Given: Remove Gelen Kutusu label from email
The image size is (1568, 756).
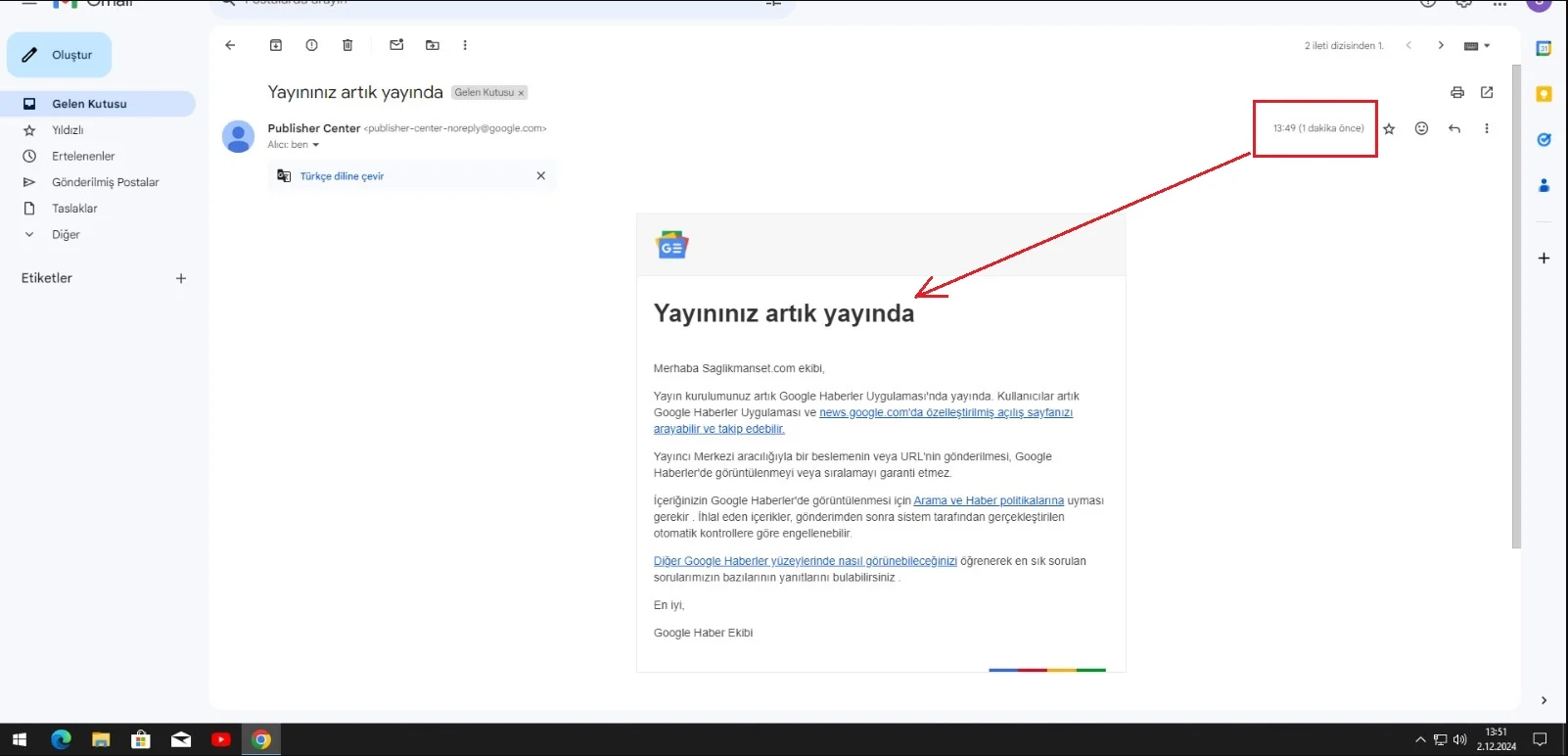Looking at the screenshot, I should pyautogui.click(x=521, y=93).
